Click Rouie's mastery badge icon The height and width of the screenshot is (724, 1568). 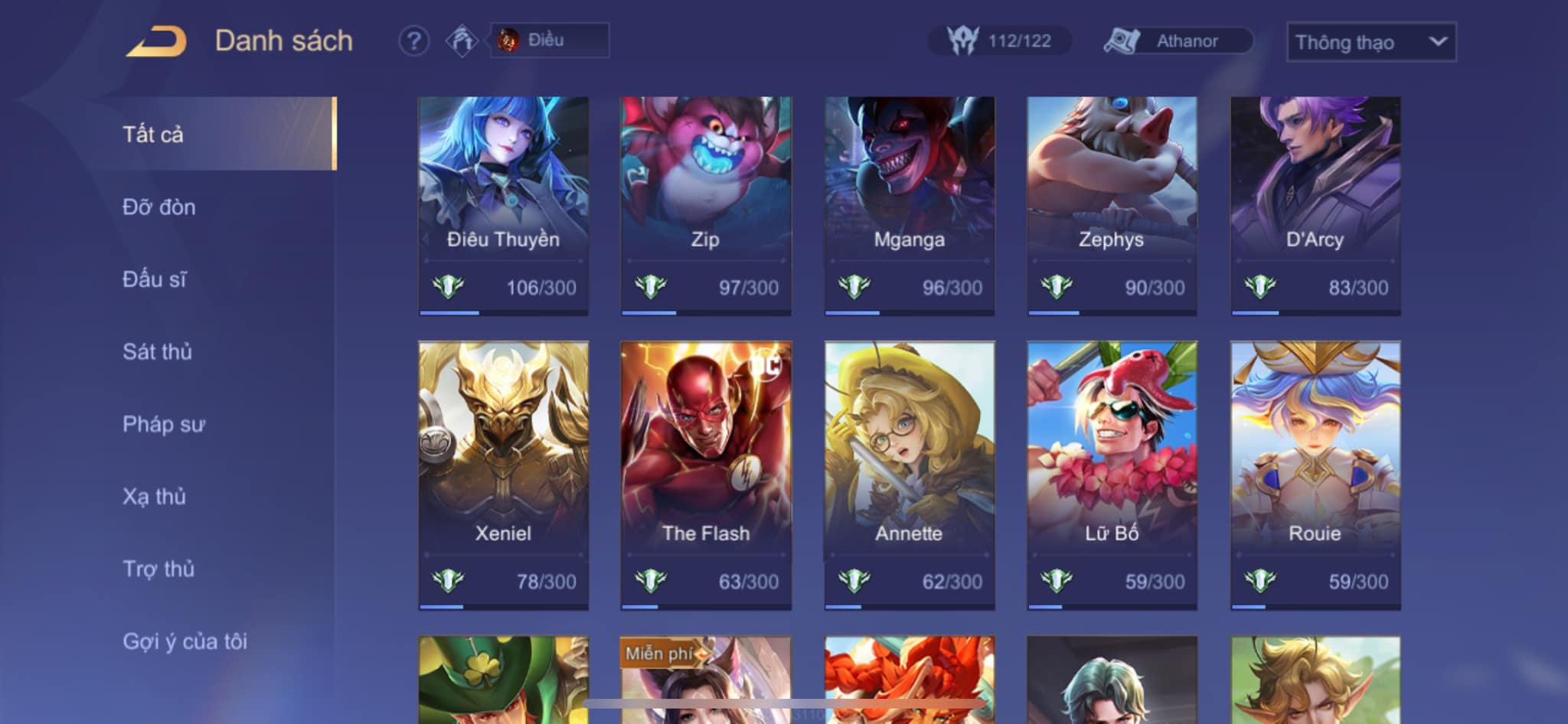coord(1259,581)
